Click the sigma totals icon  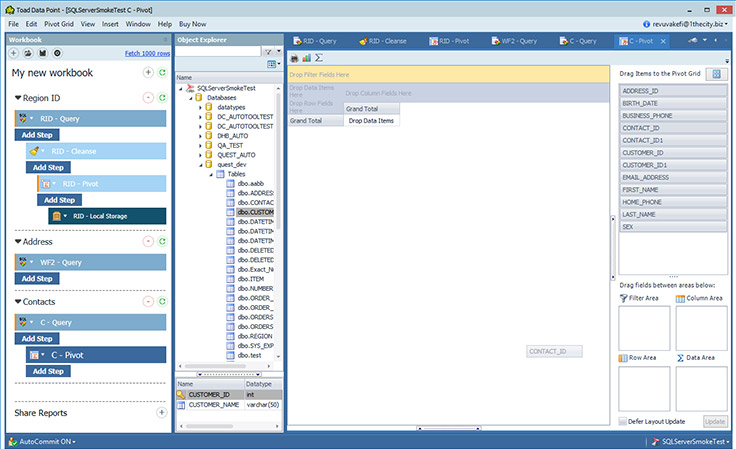click(x=318, y=58)
